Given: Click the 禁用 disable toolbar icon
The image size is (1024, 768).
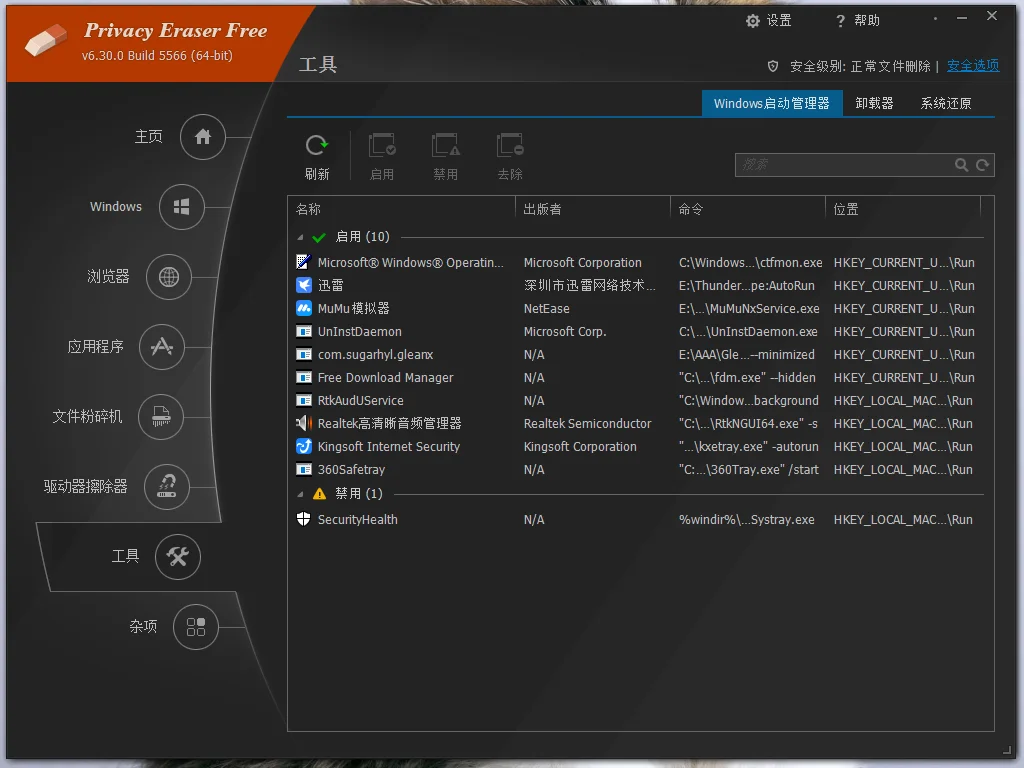Looking at the screenshot, I should point(445,146).
